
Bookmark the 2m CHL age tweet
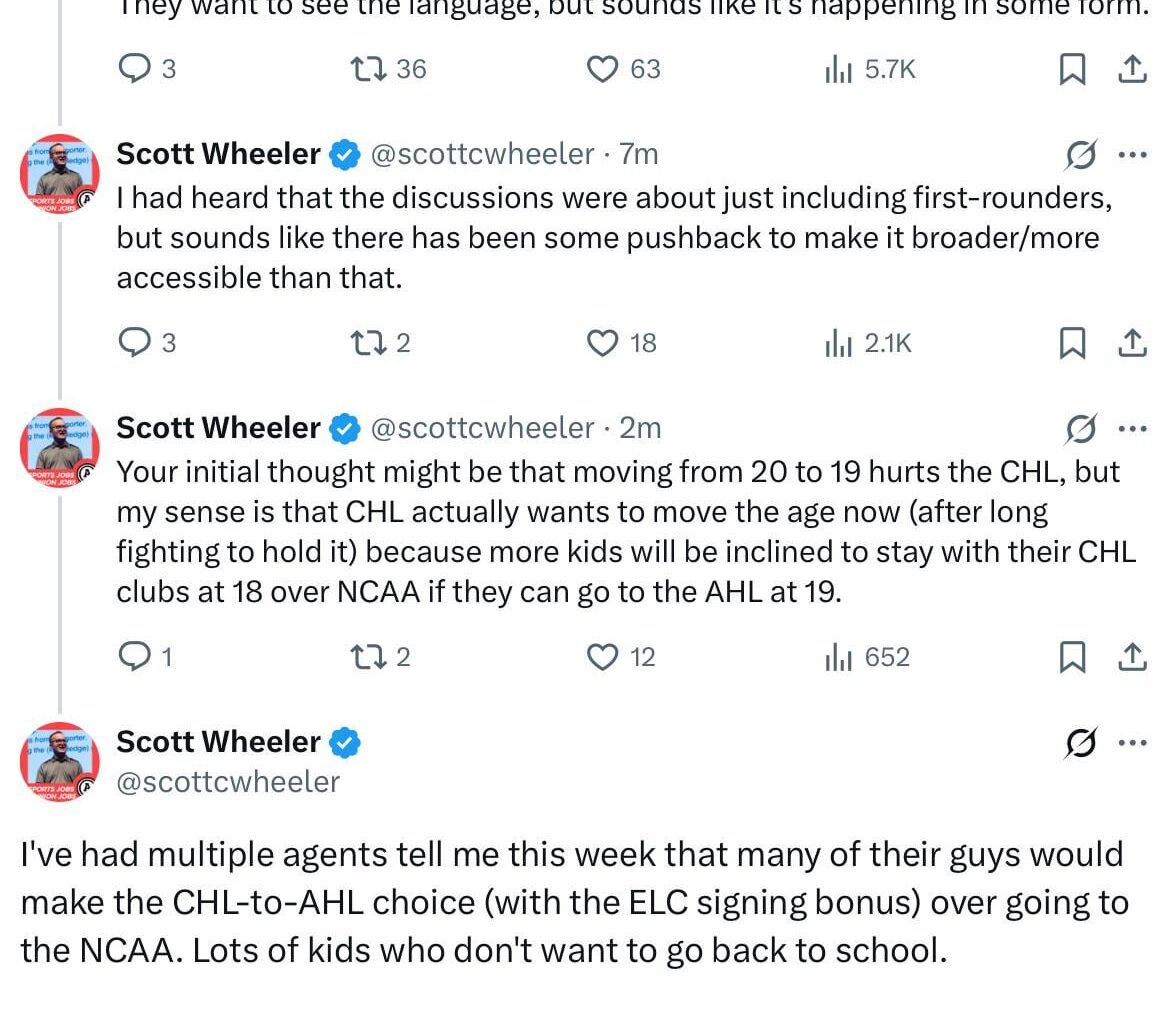coord(1072,657)
